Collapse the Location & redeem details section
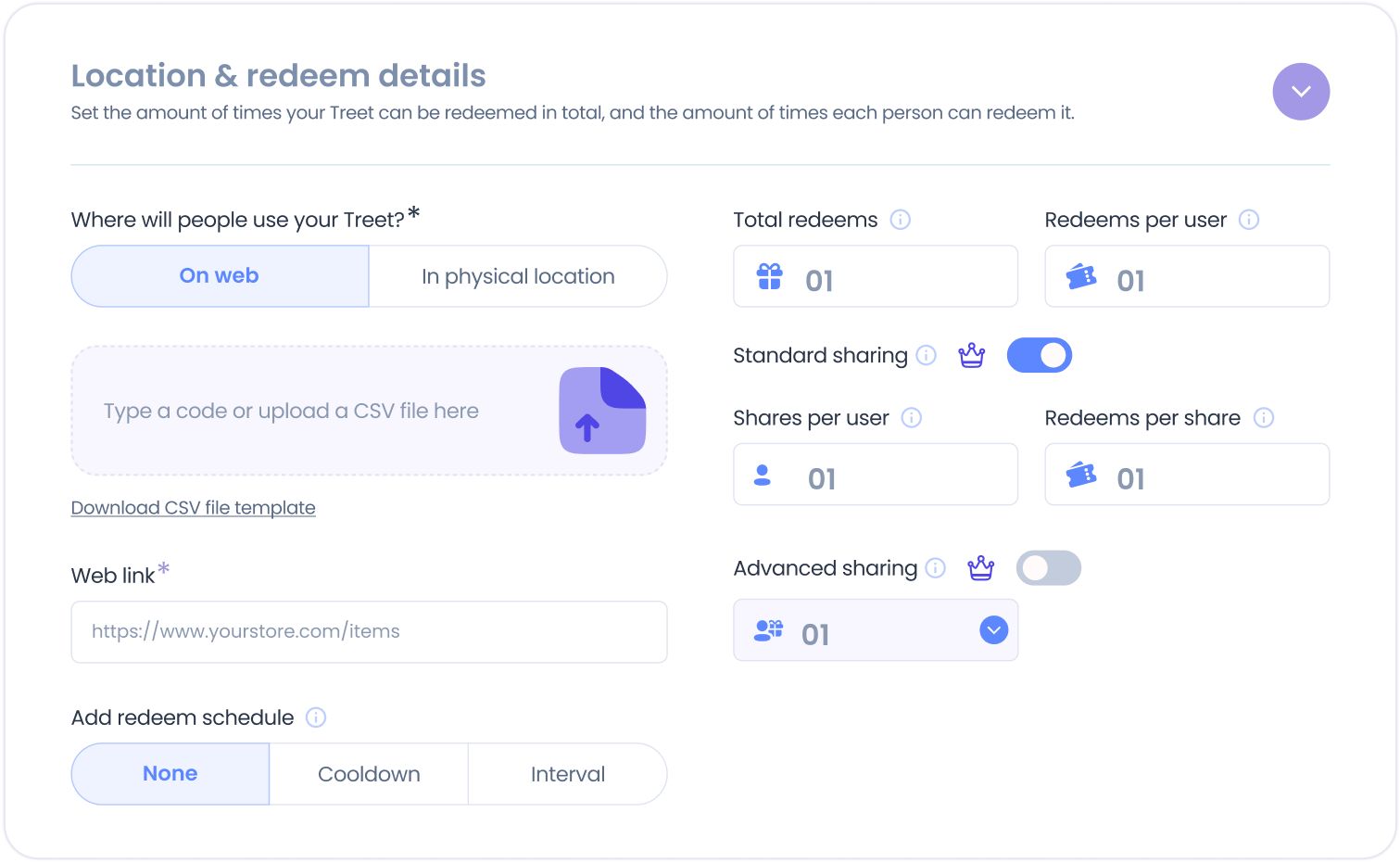The height and width of the screenshot is (863, 1400). pos(1301,92)
